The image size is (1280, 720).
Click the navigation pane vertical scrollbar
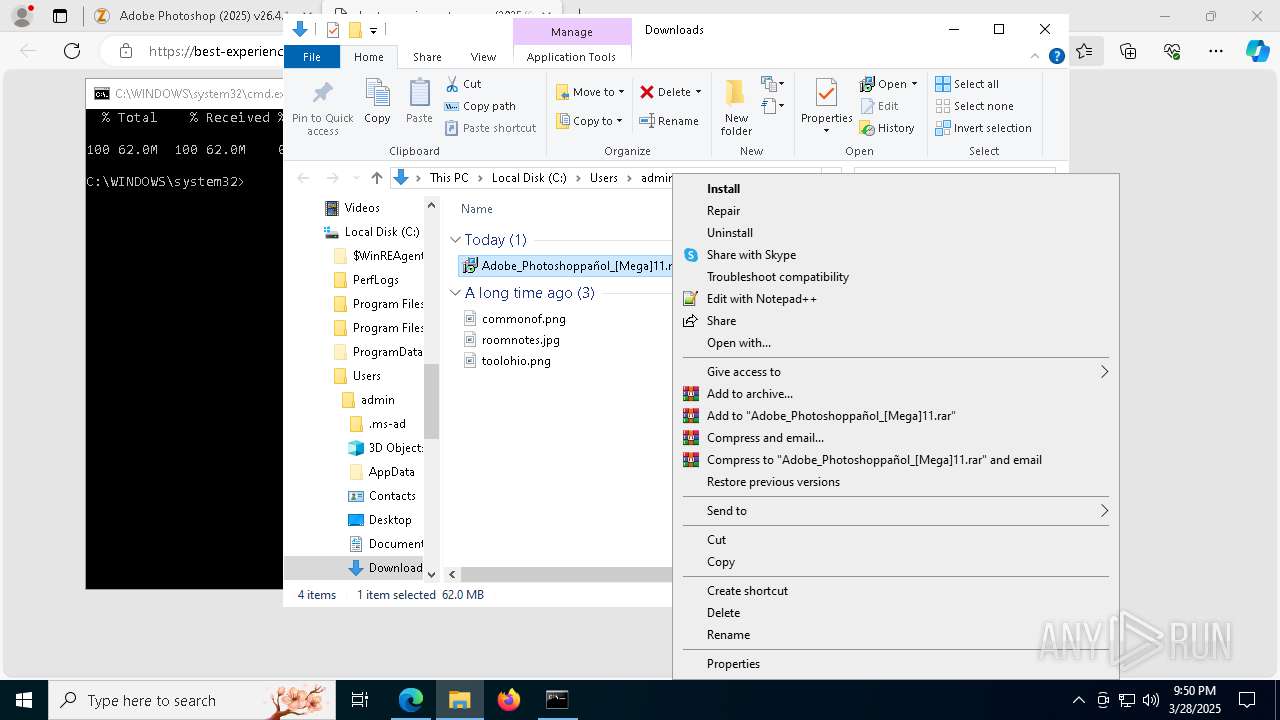432,400
